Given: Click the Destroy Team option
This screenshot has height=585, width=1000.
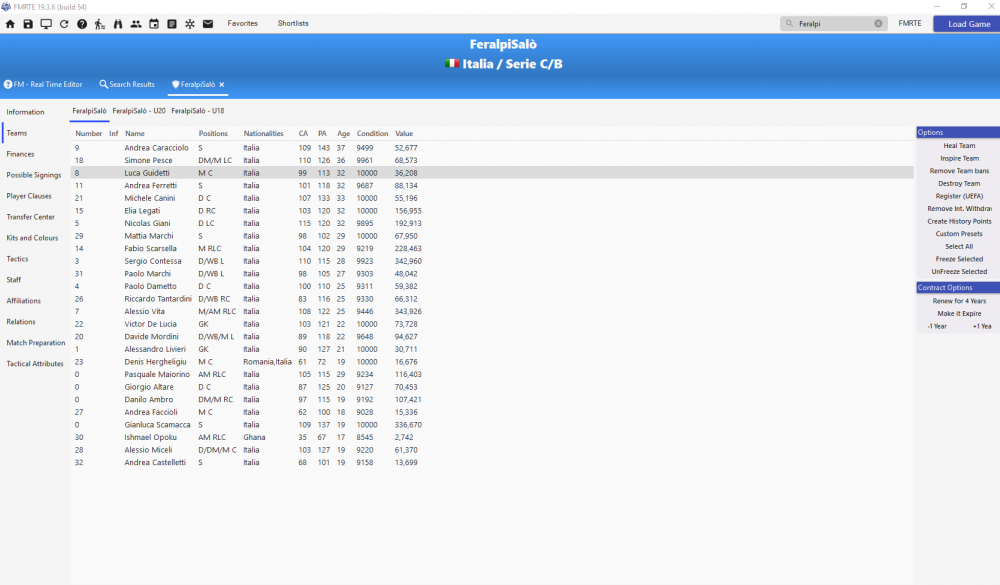Looking at the screenshot, I should 959,184.
